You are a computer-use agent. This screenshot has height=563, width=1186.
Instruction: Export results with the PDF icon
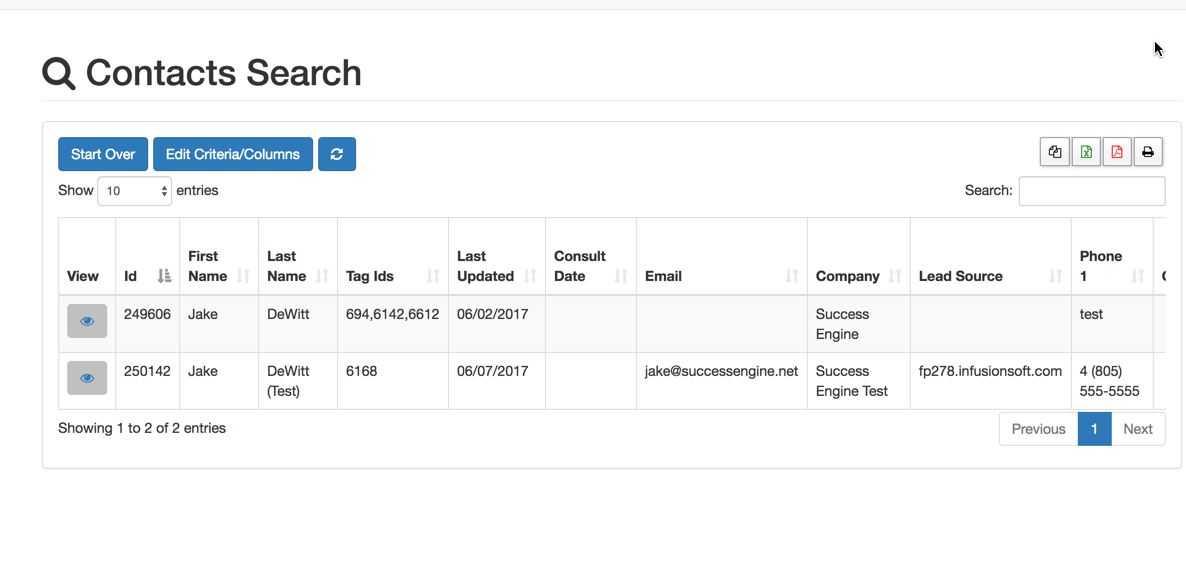[x=1117, y=152]
